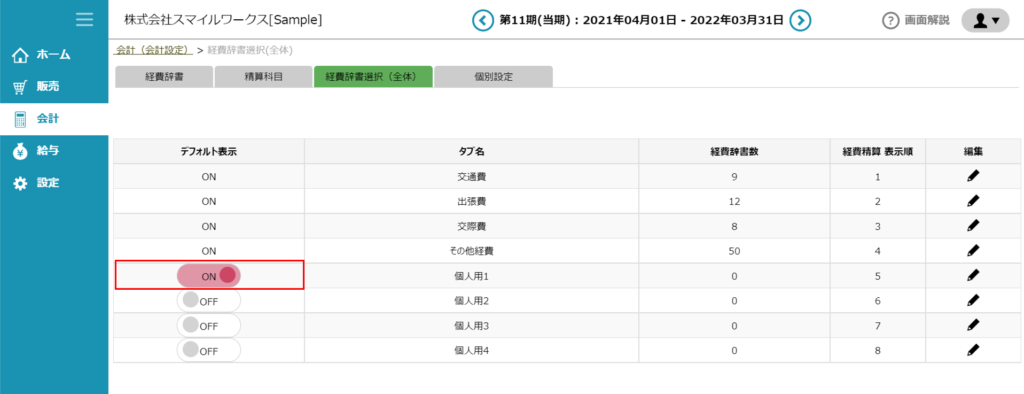Go to previous fiscal period arrow
1024x394 pixels.
[483, 20]
